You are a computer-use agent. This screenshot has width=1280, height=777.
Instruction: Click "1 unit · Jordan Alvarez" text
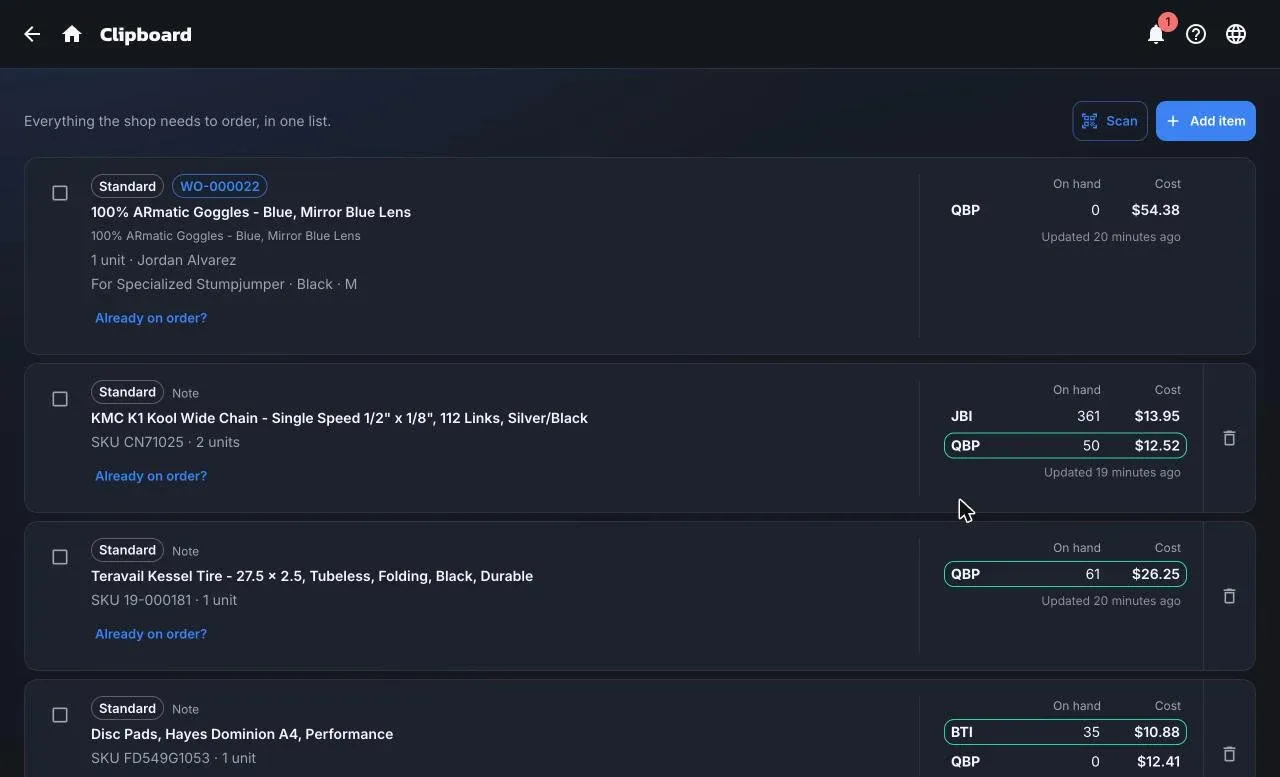164,260
